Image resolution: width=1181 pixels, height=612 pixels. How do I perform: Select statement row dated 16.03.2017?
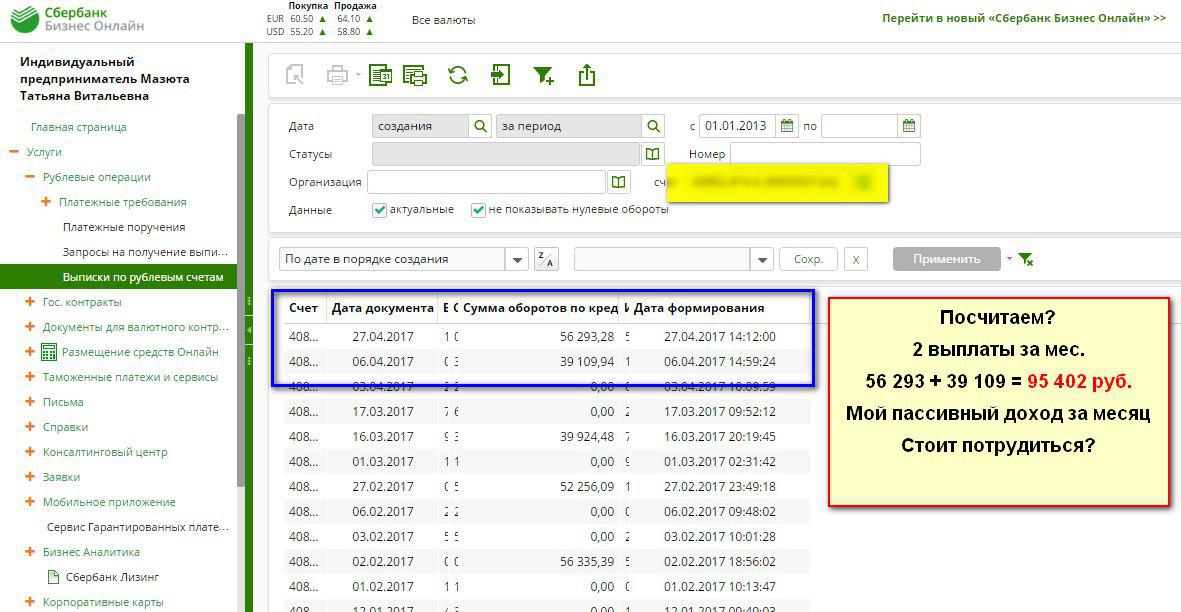click(x=547, y=437)
